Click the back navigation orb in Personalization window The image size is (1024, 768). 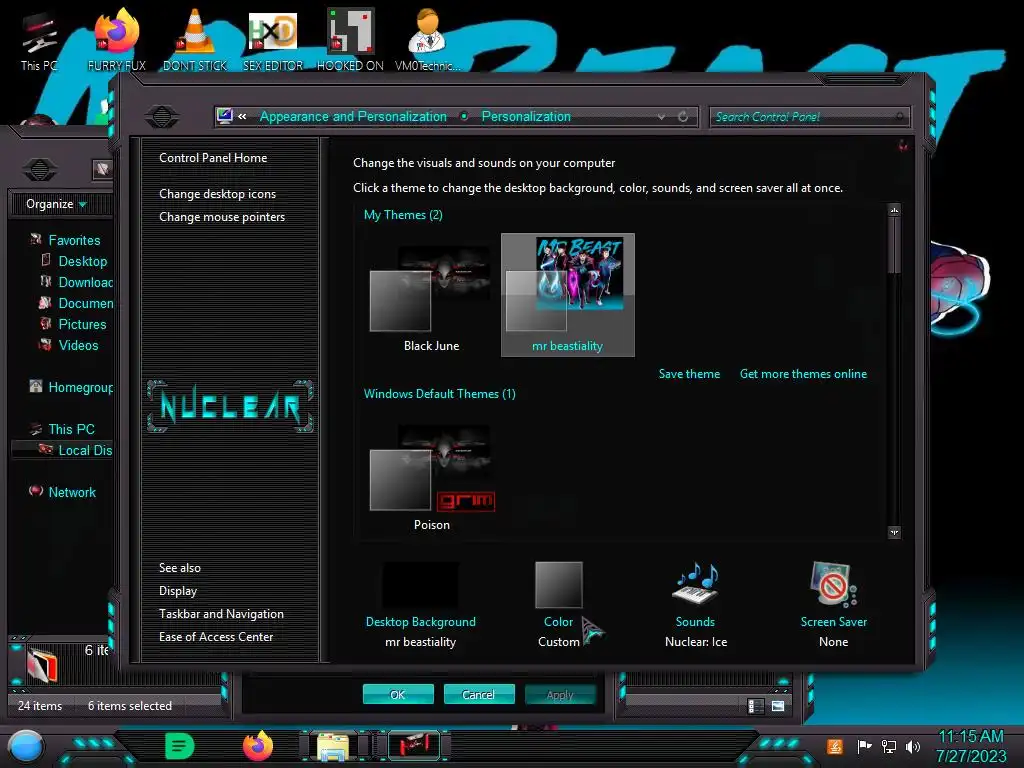coord(161,117)
